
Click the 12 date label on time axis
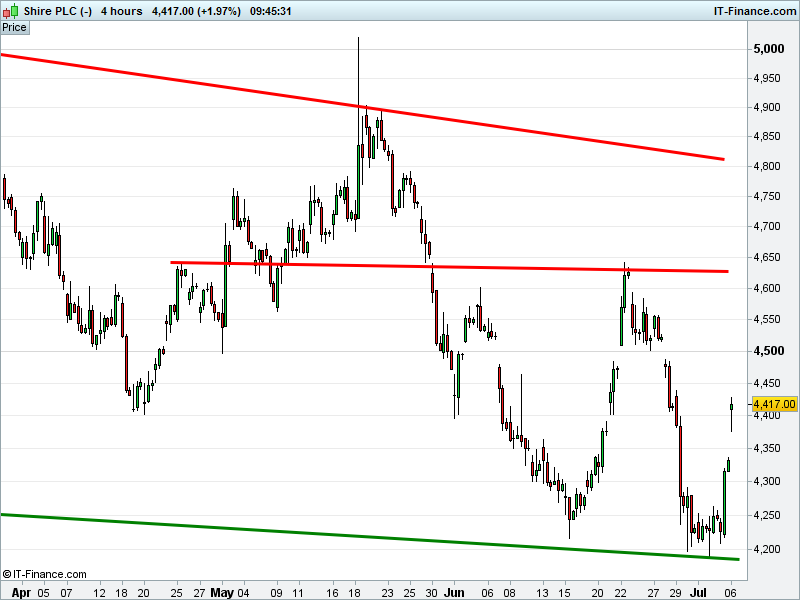tap(99, 593)
